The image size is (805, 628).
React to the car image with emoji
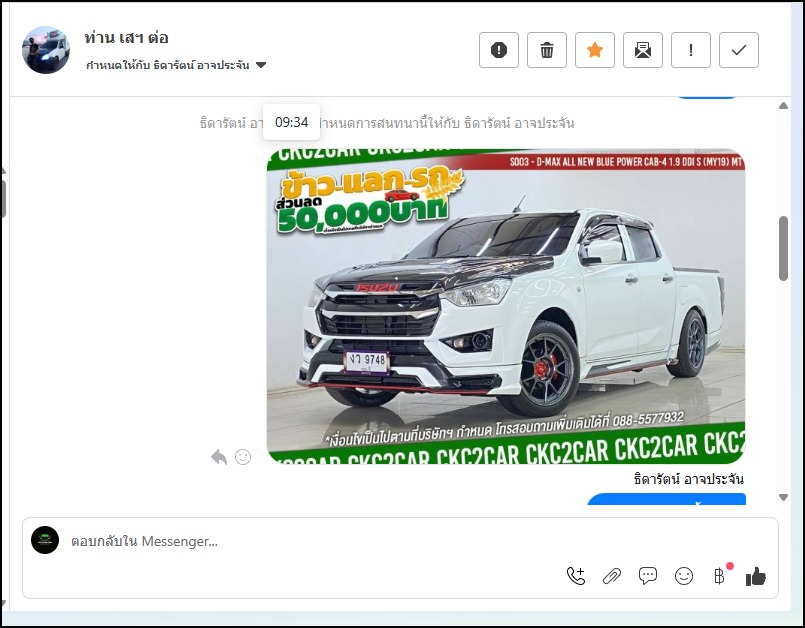coord(243,456)
